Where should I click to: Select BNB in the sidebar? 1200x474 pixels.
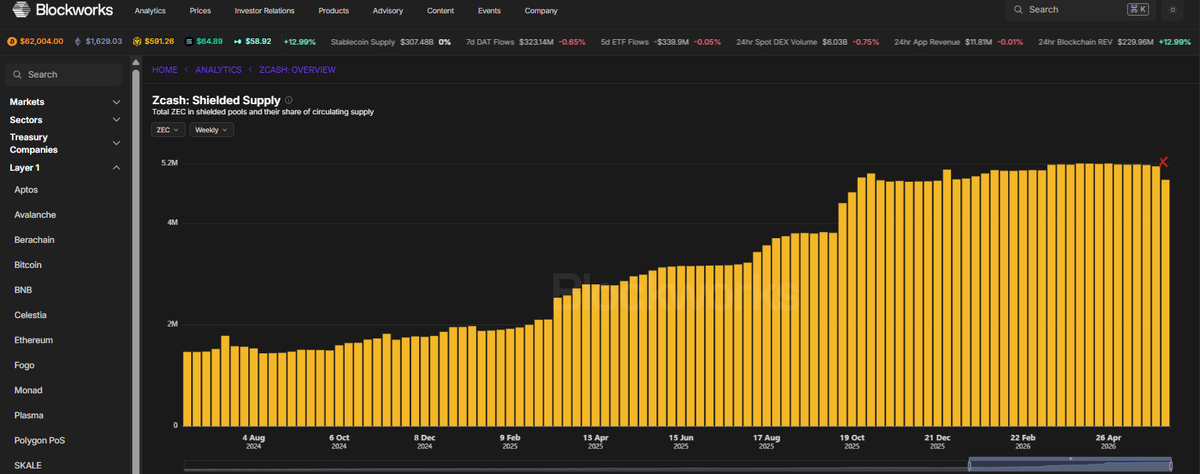tap(23, 290)
